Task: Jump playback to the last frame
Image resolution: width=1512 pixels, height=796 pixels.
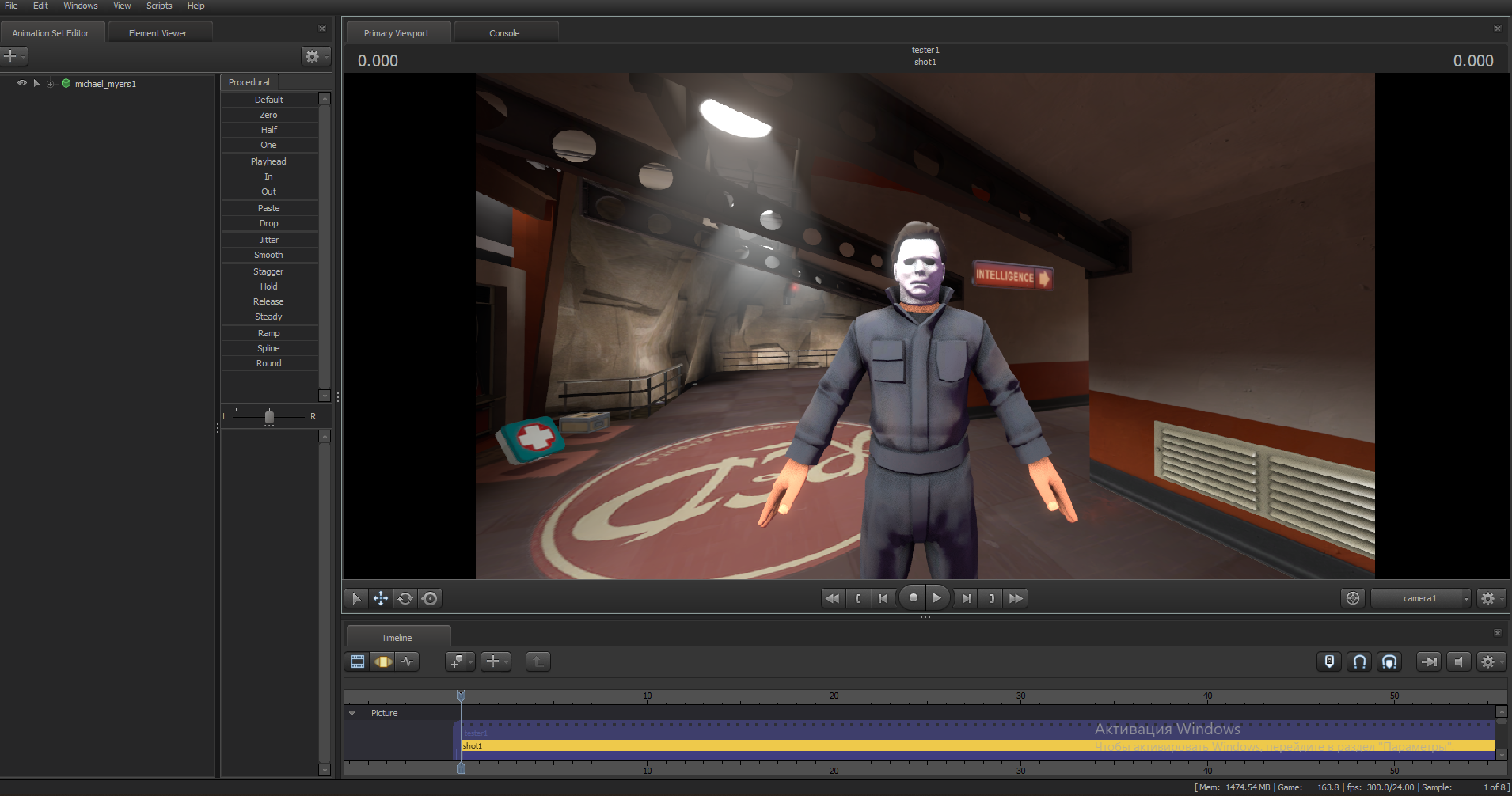Action: pyautogui.click(x=1016, y=598)
